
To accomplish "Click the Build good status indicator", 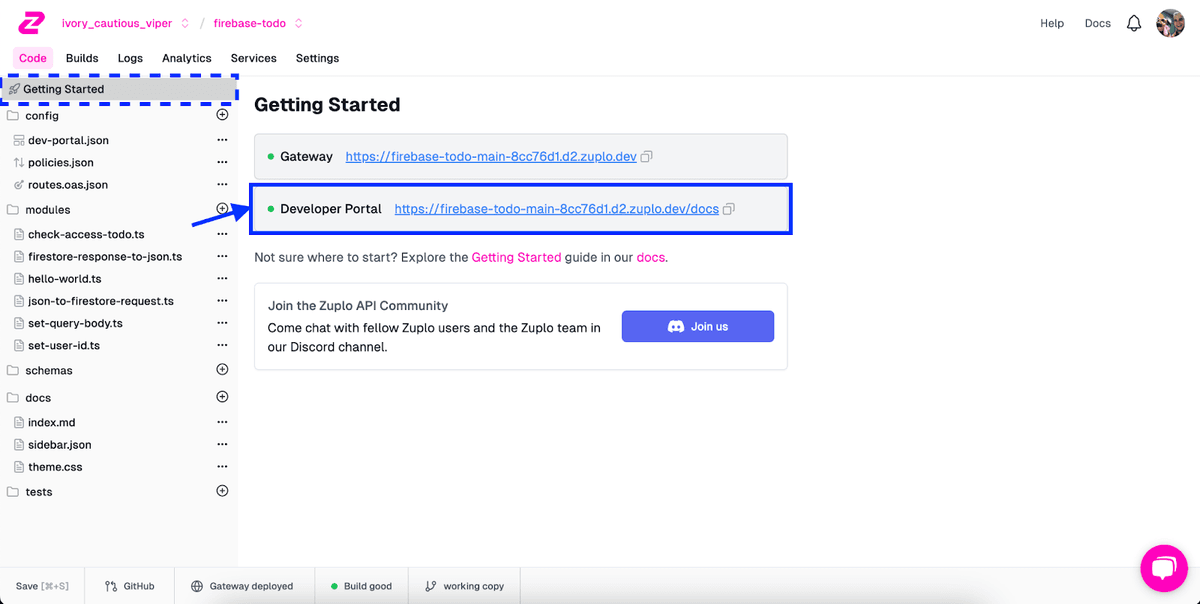I will coord(361,585).
